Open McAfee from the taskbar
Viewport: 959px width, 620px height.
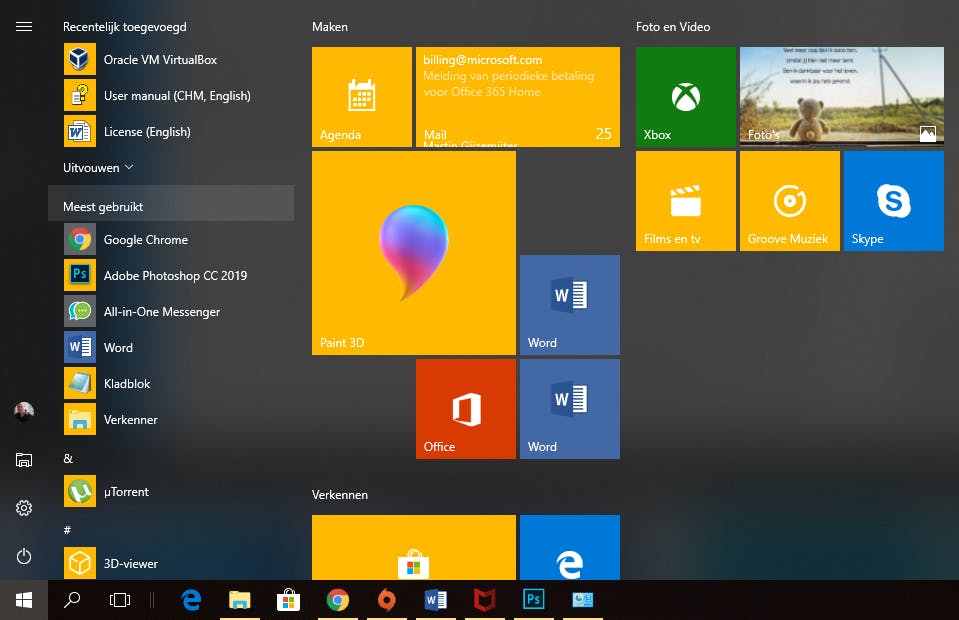click(x=484, y=600)
